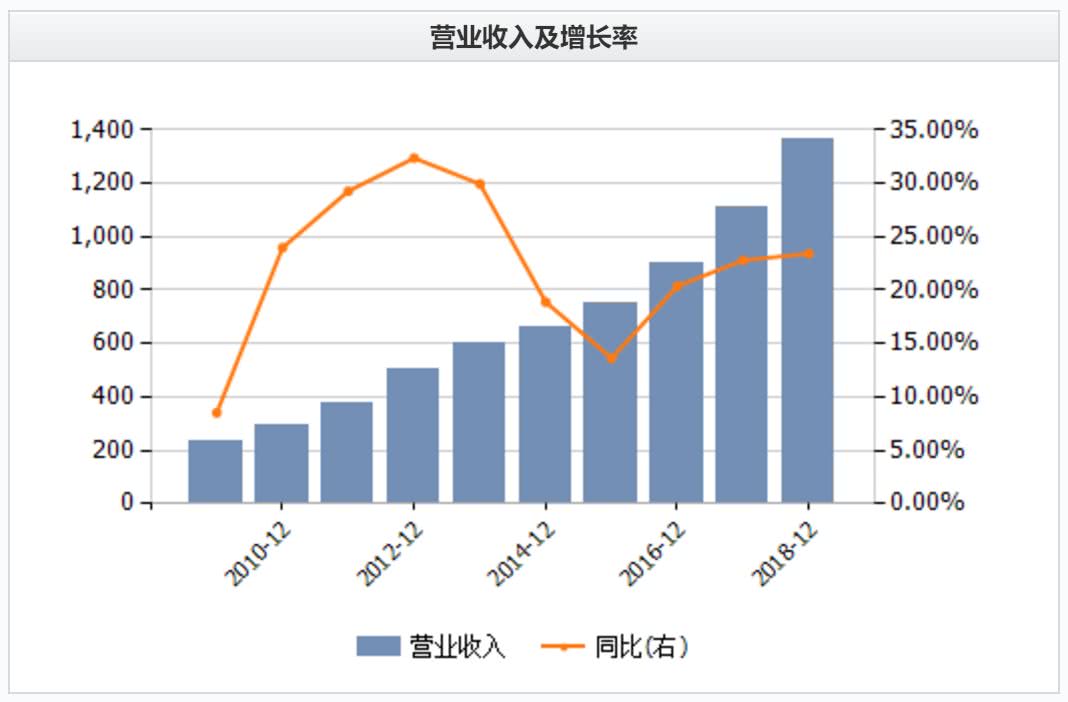Click the 营业收入 legend label text
This screenshot has width=1068, height=702.
click(x=457, y=646)
